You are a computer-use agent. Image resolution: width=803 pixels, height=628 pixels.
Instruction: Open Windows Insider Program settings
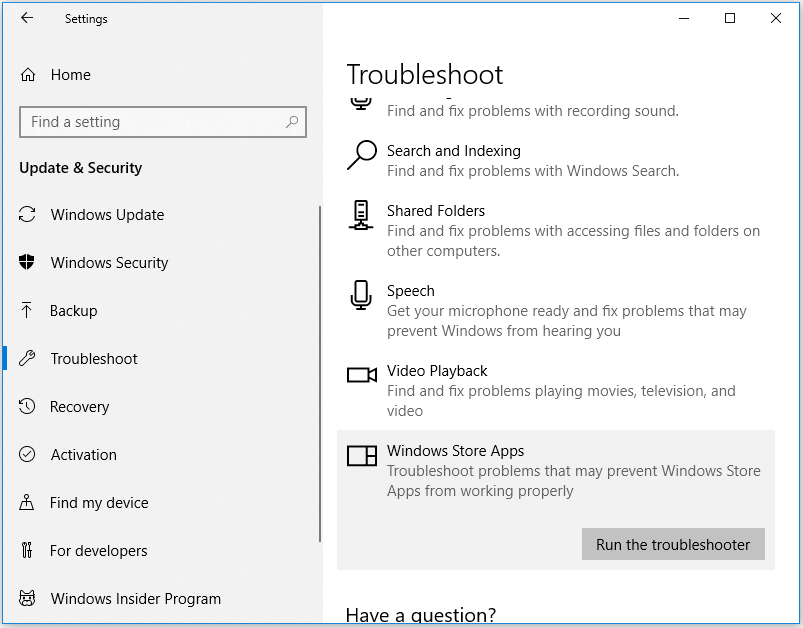click(136, 599)
